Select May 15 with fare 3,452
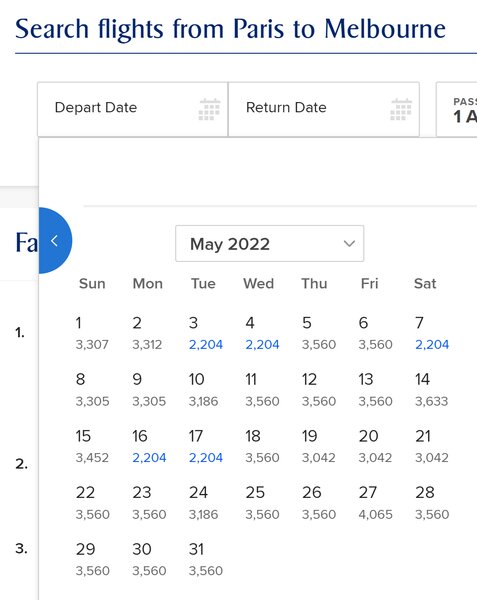This screenshot has height=600, width=477. click(x=92, y=446)
